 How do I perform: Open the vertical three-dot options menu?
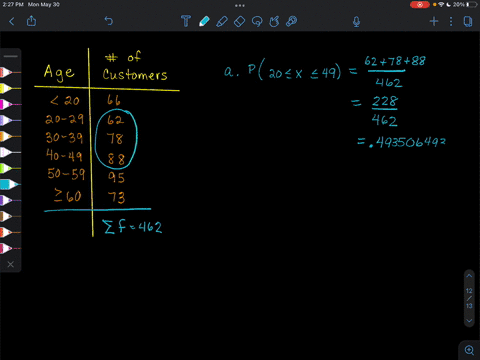pyautogui.click(x=451, y=21)
